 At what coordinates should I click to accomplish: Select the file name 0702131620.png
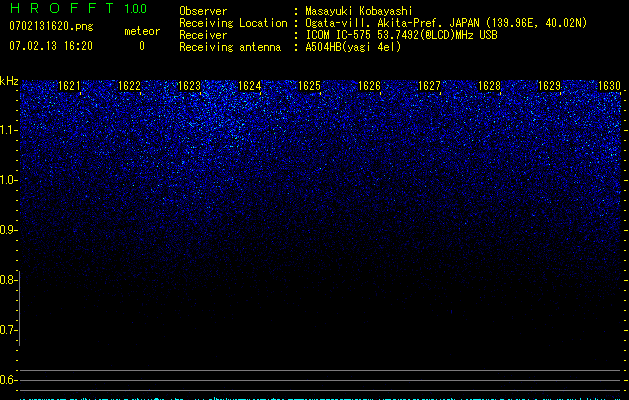click(x=51, y=26)
